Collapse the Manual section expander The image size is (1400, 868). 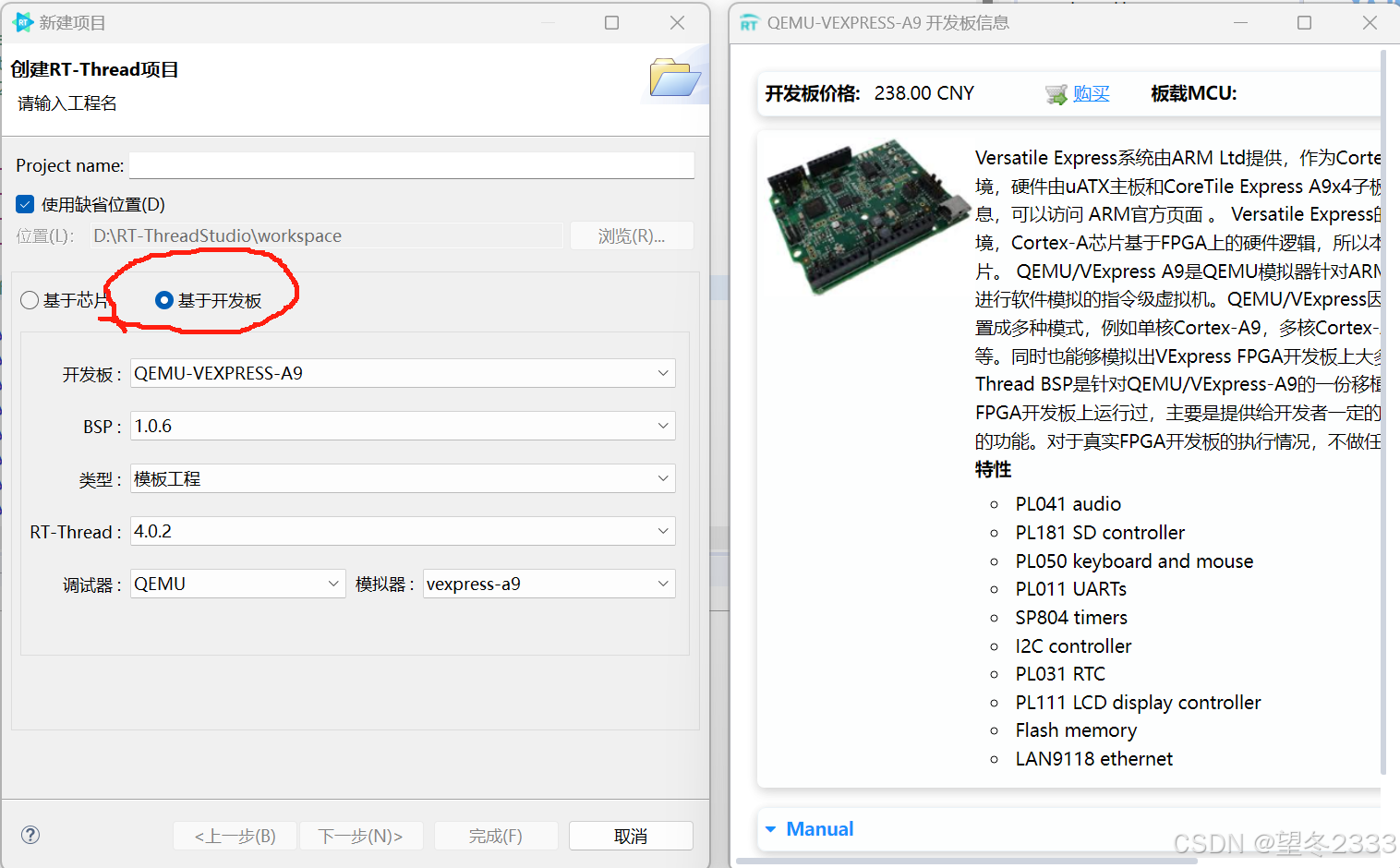pos(770,829)
